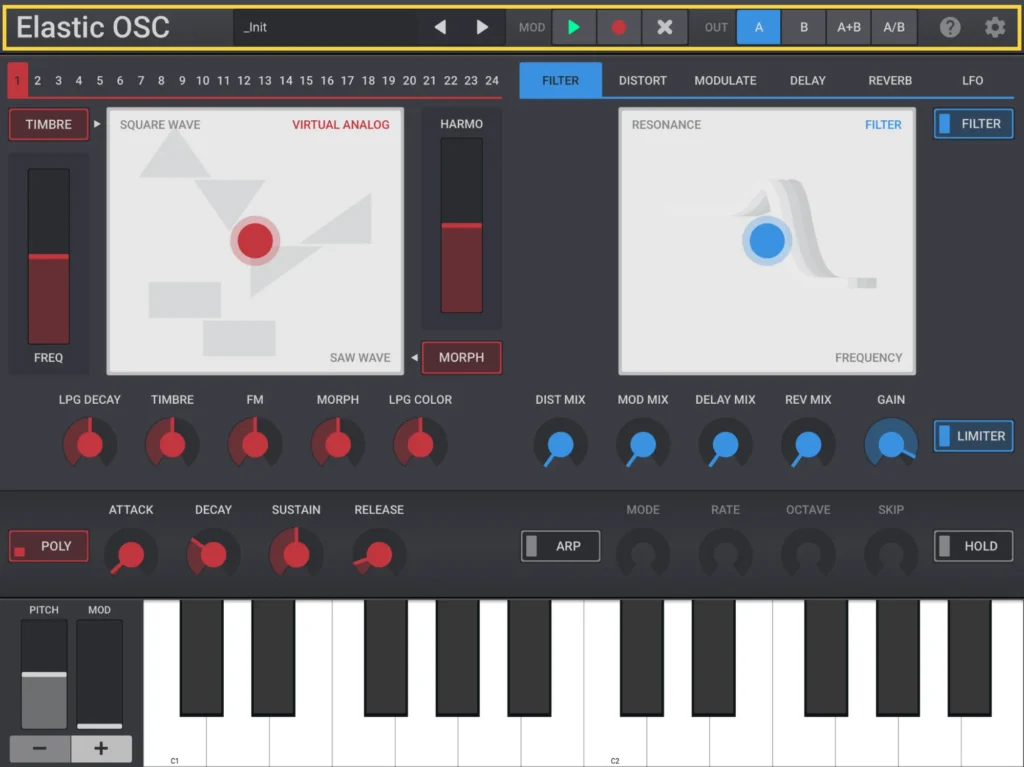Select step 8 in the sequence row
This screenshot has height=767, width=1024.
click(161, 80)
